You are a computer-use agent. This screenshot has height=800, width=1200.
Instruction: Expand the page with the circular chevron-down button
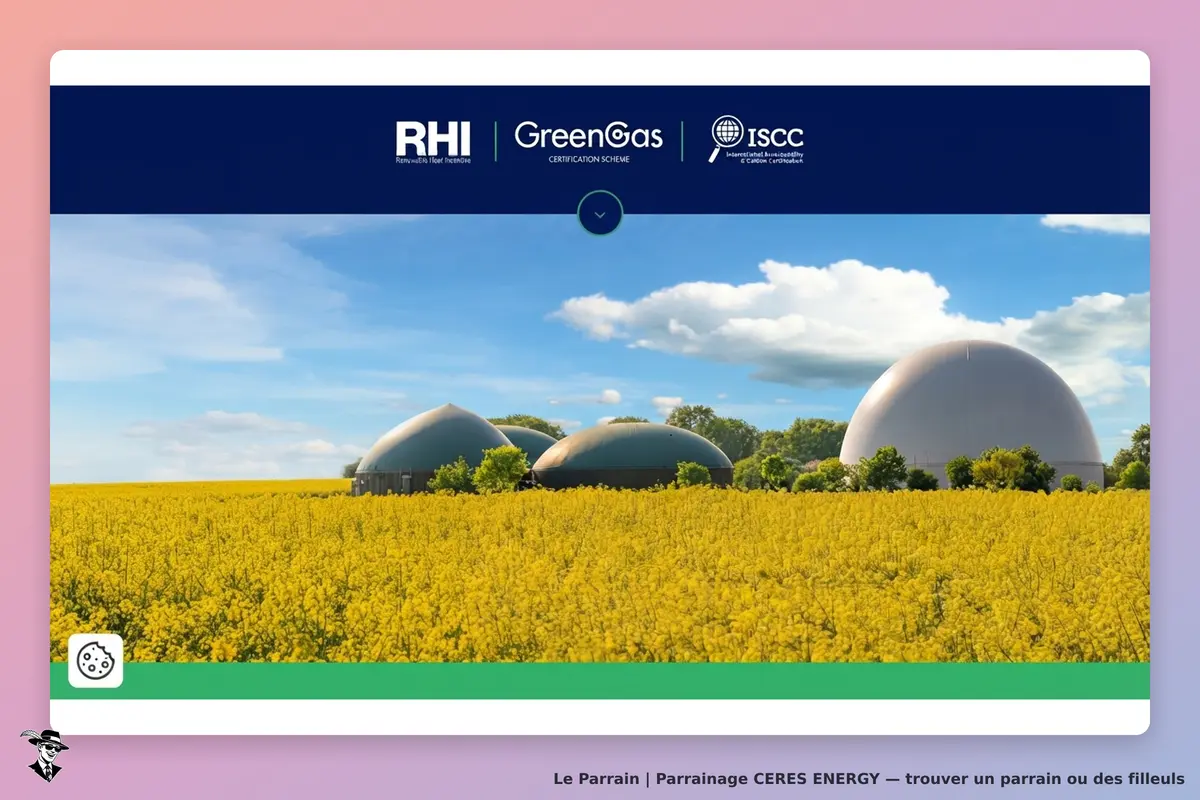[x=600, y=214]
